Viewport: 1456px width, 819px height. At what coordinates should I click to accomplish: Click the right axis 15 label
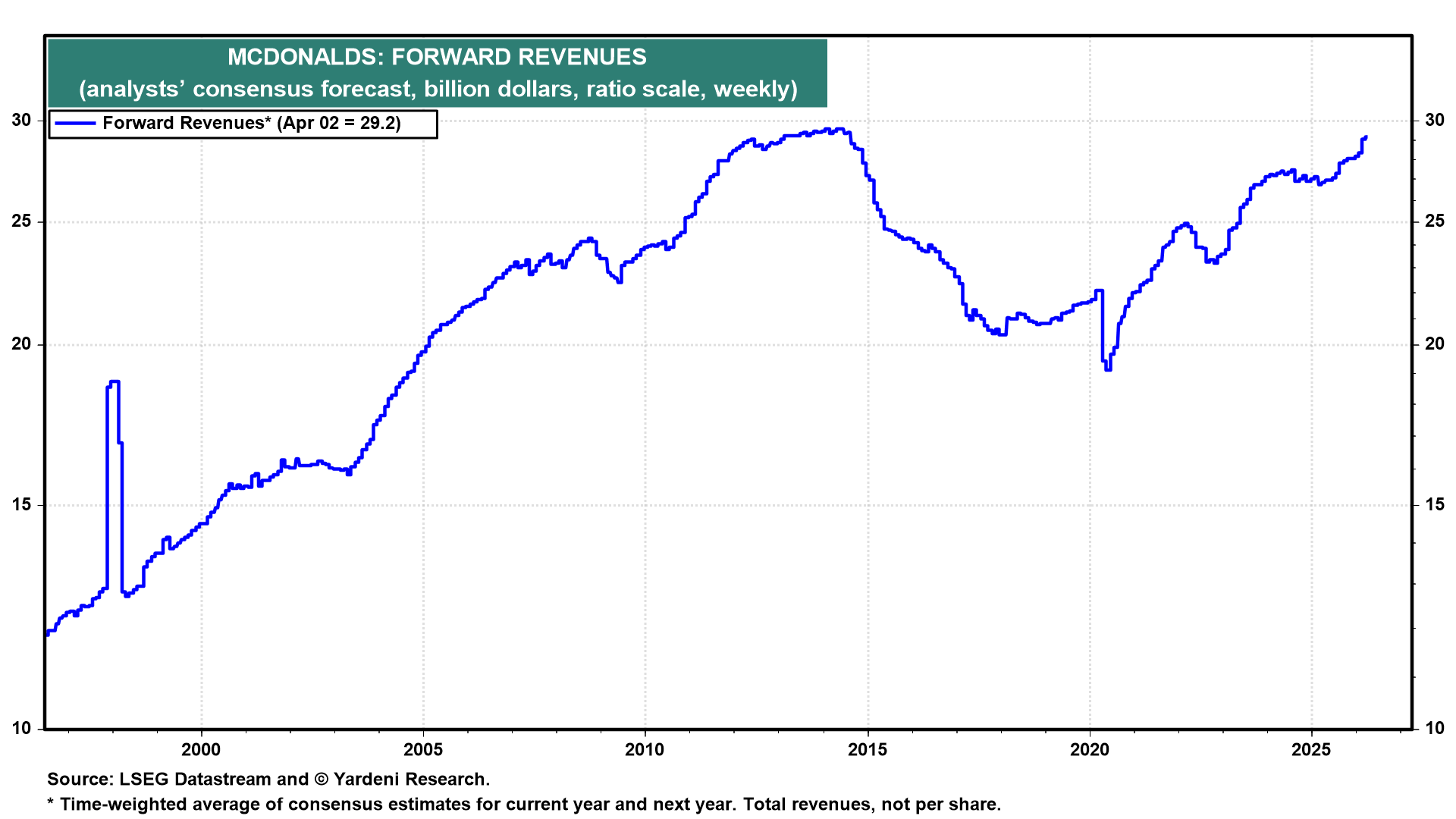[x=1435, y=505]
